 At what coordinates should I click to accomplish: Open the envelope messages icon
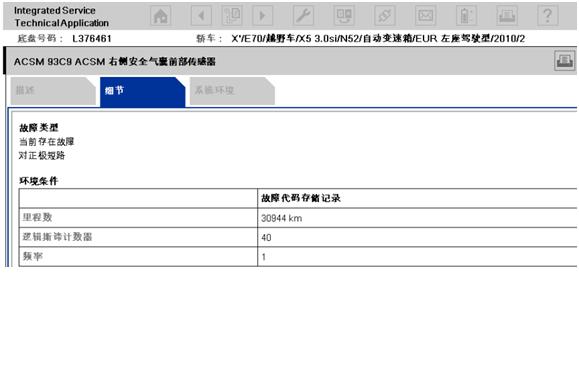[425, 16]
